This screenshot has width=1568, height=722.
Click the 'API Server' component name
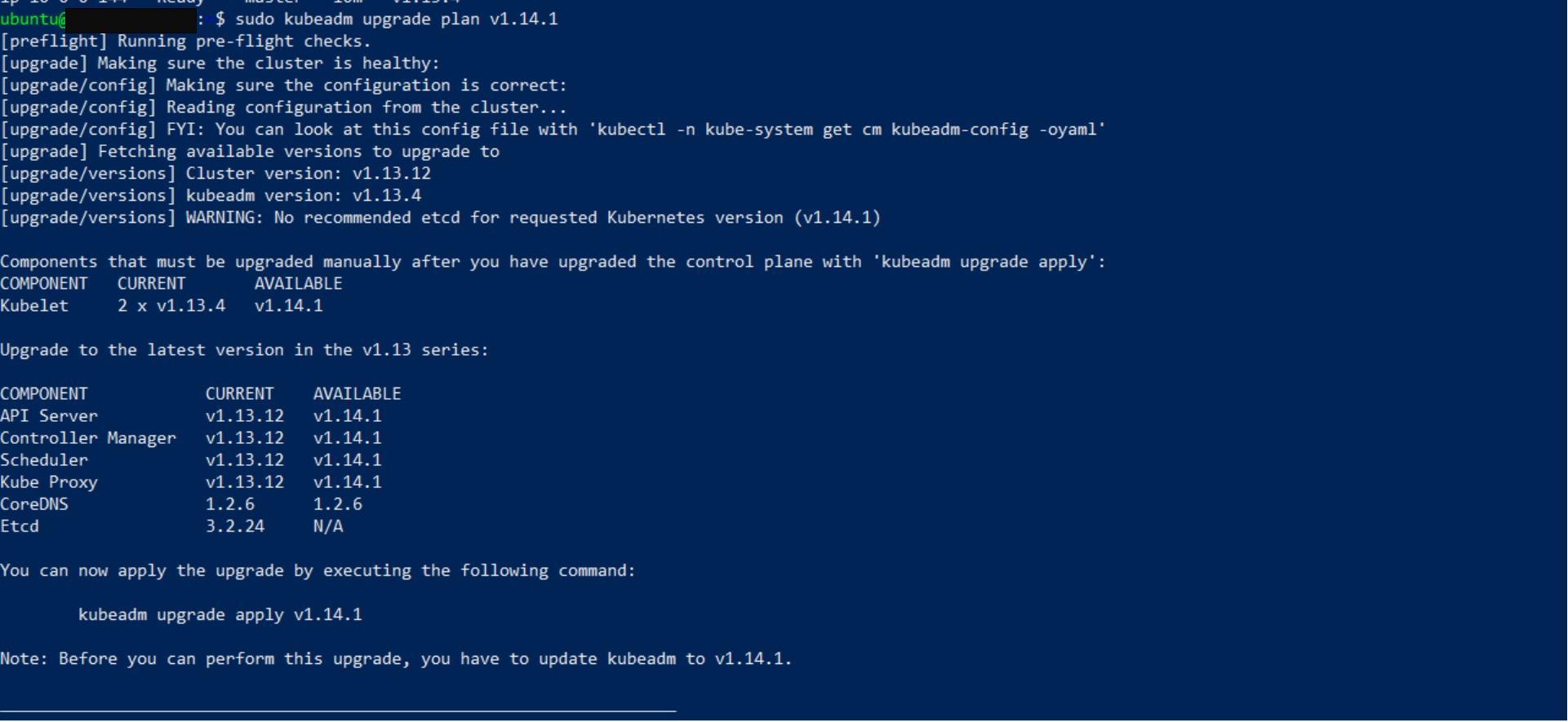point(48,415)
